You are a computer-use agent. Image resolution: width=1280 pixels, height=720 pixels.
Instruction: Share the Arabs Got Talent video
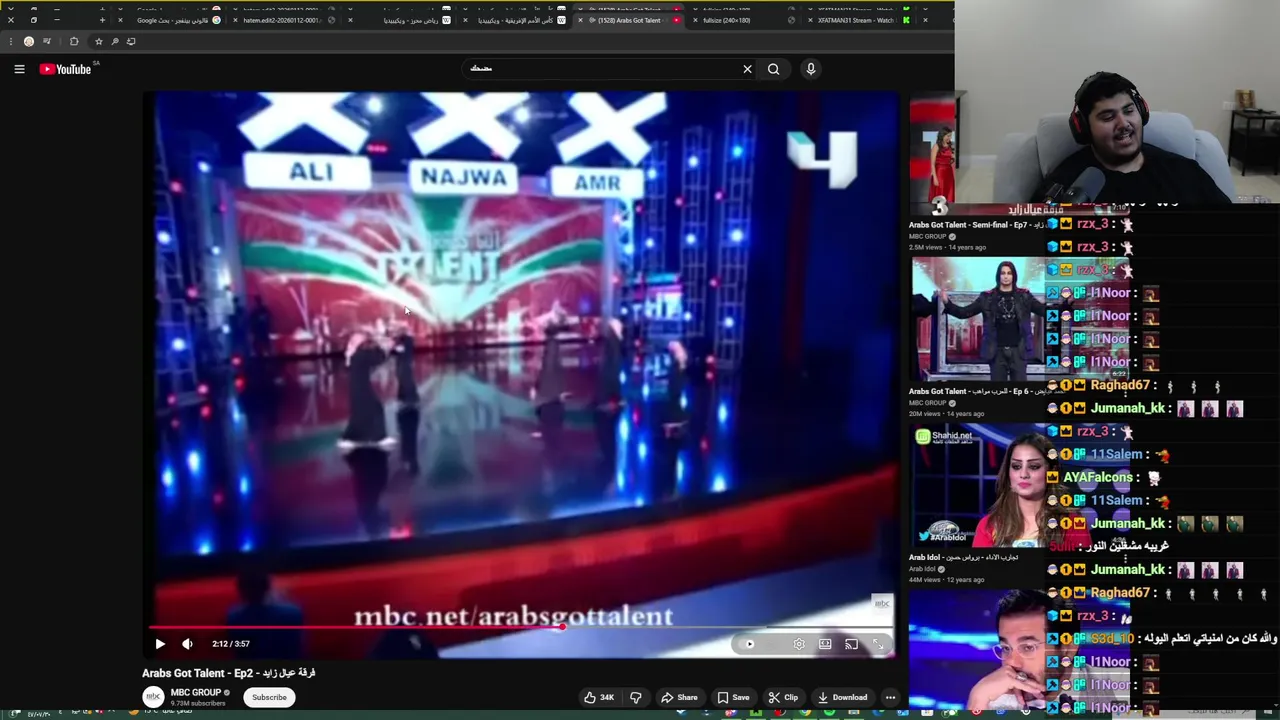[679, 697]
